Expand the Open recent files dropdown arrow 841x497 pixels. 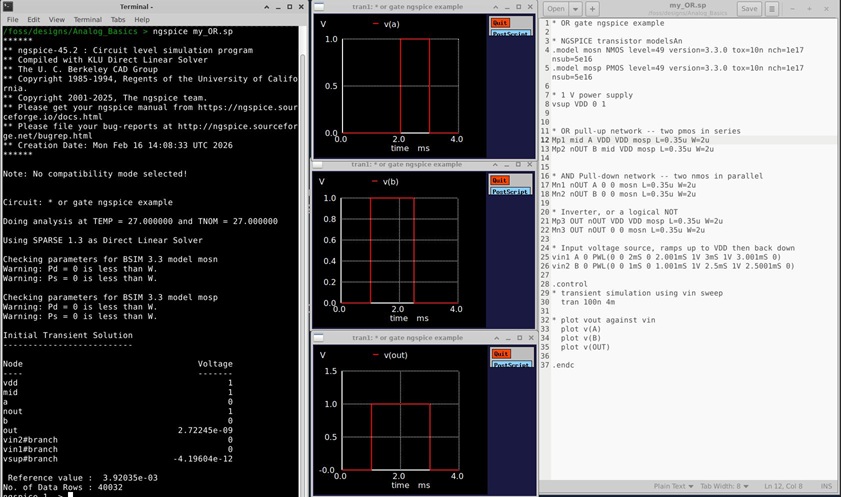(574, 8)
